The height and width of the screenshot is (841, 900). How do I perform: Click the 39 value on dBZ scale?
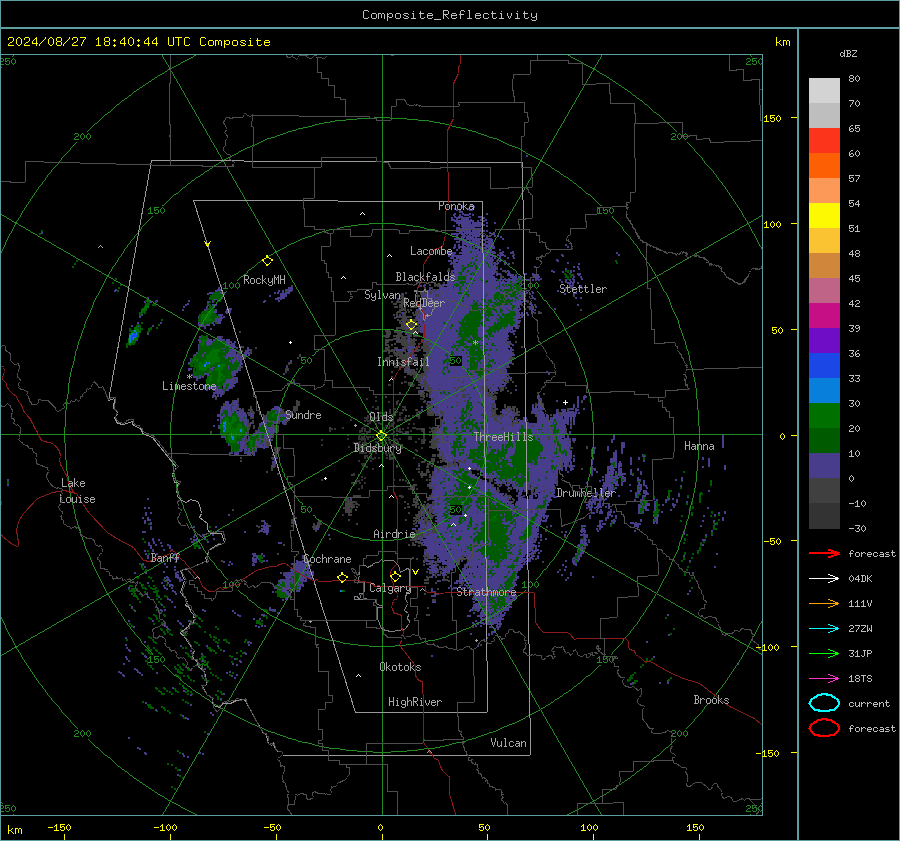tap(854, 328)
